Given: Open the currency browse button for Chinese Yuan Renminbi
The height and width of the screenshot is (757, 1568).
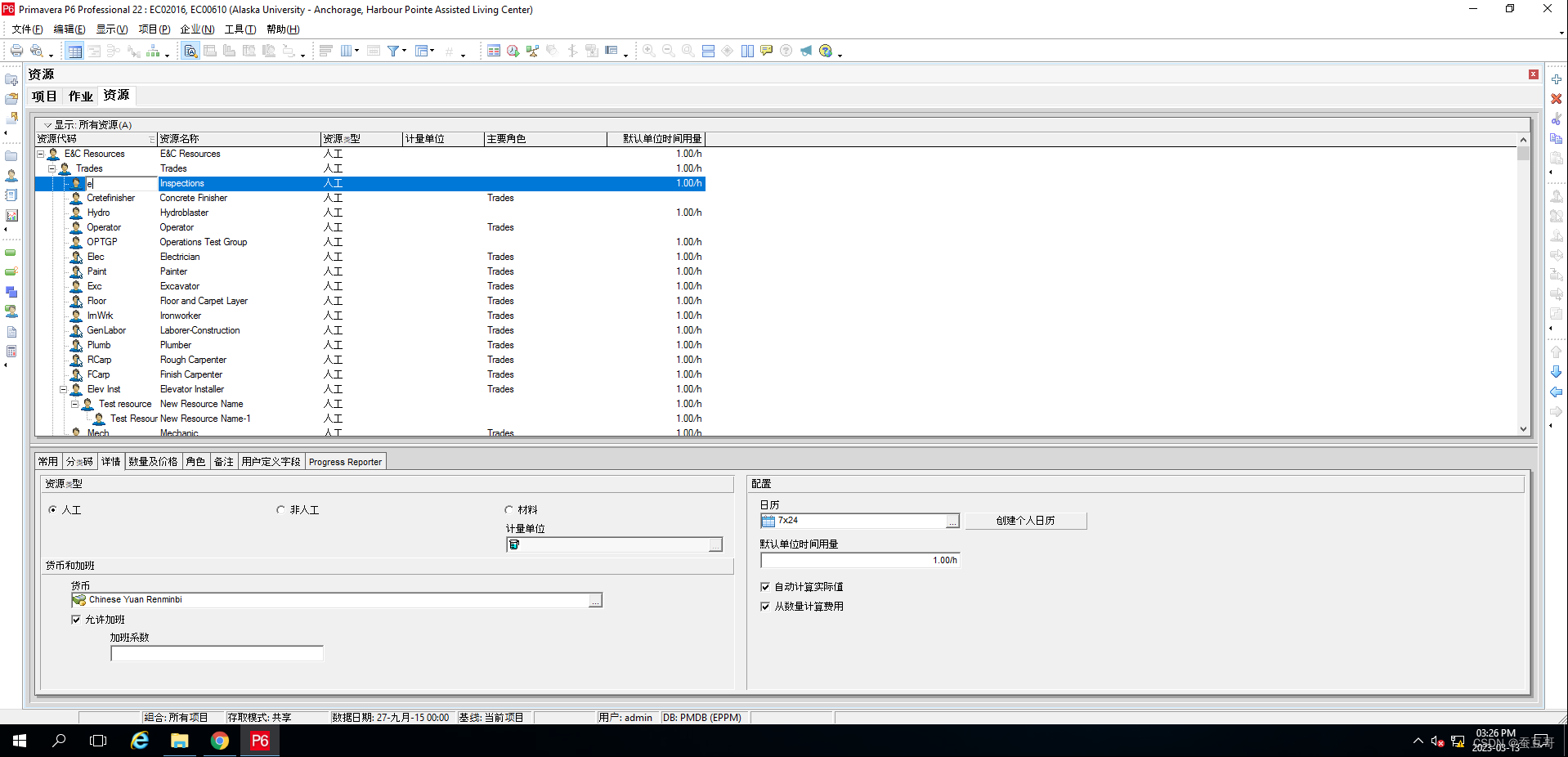Looking at the screenshot, I should (x=595, y=601).
